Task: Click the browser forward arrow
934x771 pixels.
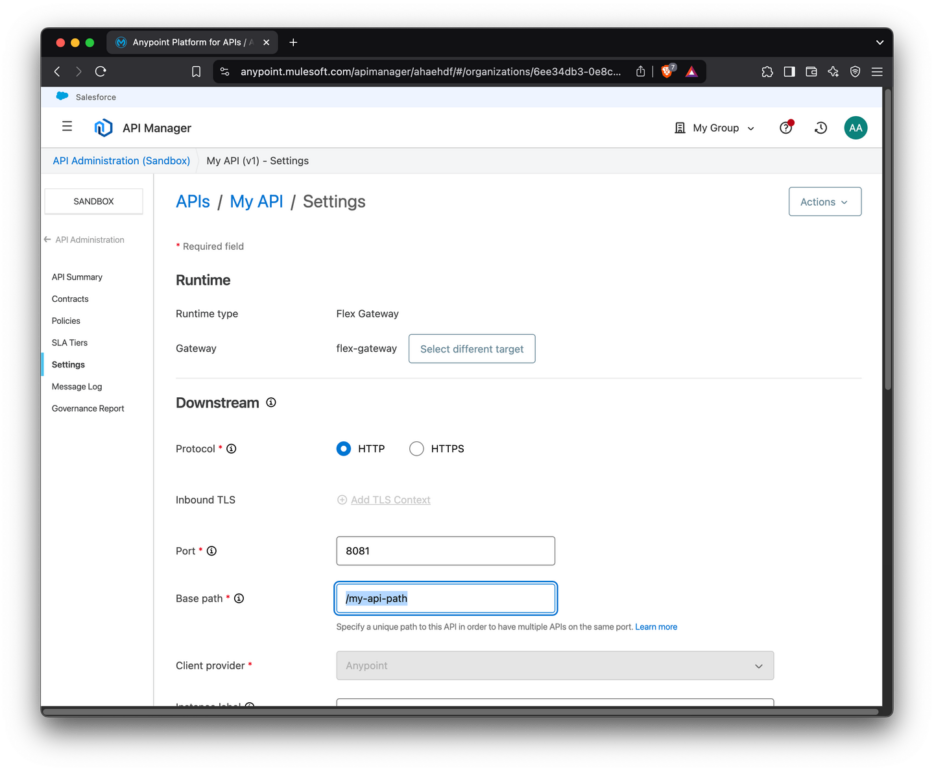Action: [x=79, y=71]
